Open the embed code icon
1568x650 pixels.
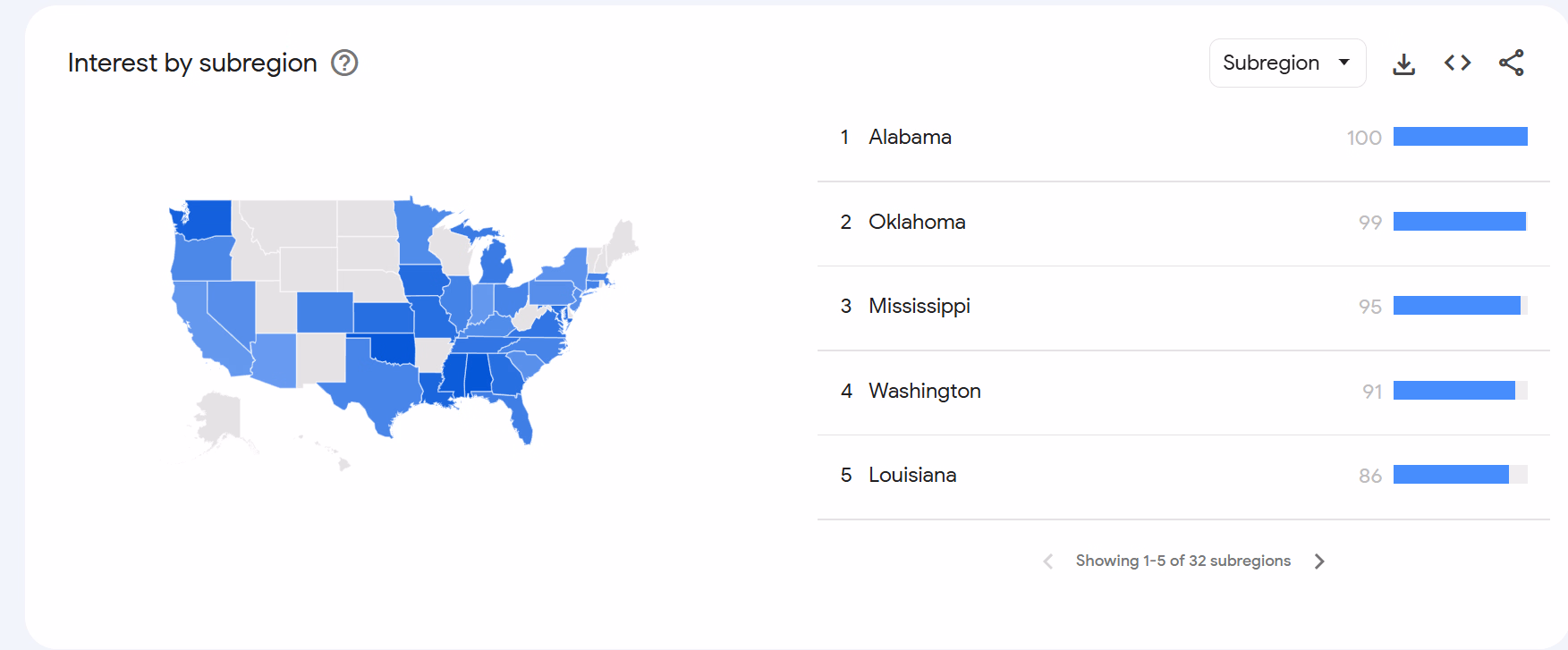[x=1457, y=63]
